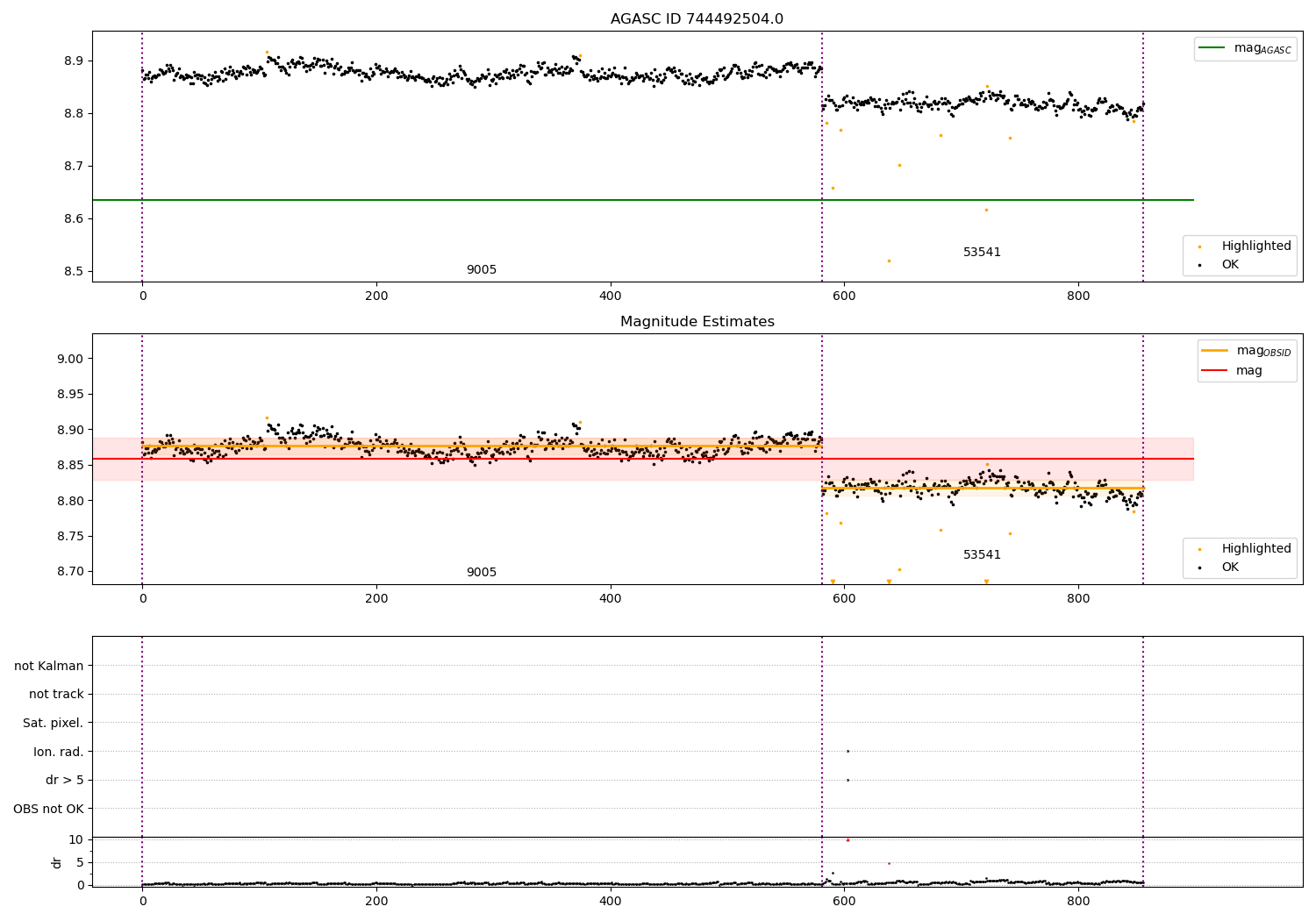The image size is (1316, 921).
Task: Click the 'dr > 5' axis label
Action: 65,780
